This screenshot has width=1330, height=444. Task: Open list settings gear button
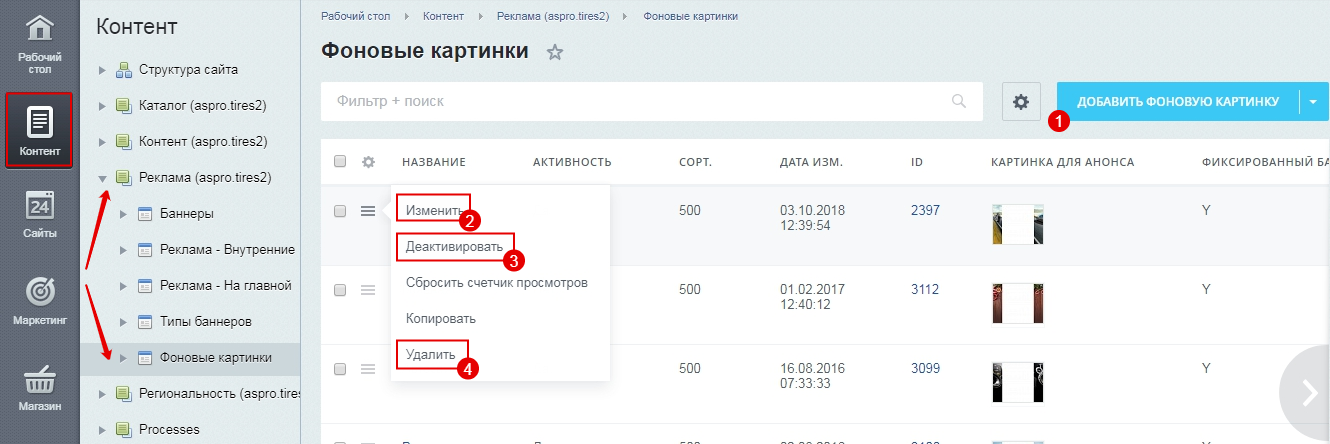tap(1021, 102)
